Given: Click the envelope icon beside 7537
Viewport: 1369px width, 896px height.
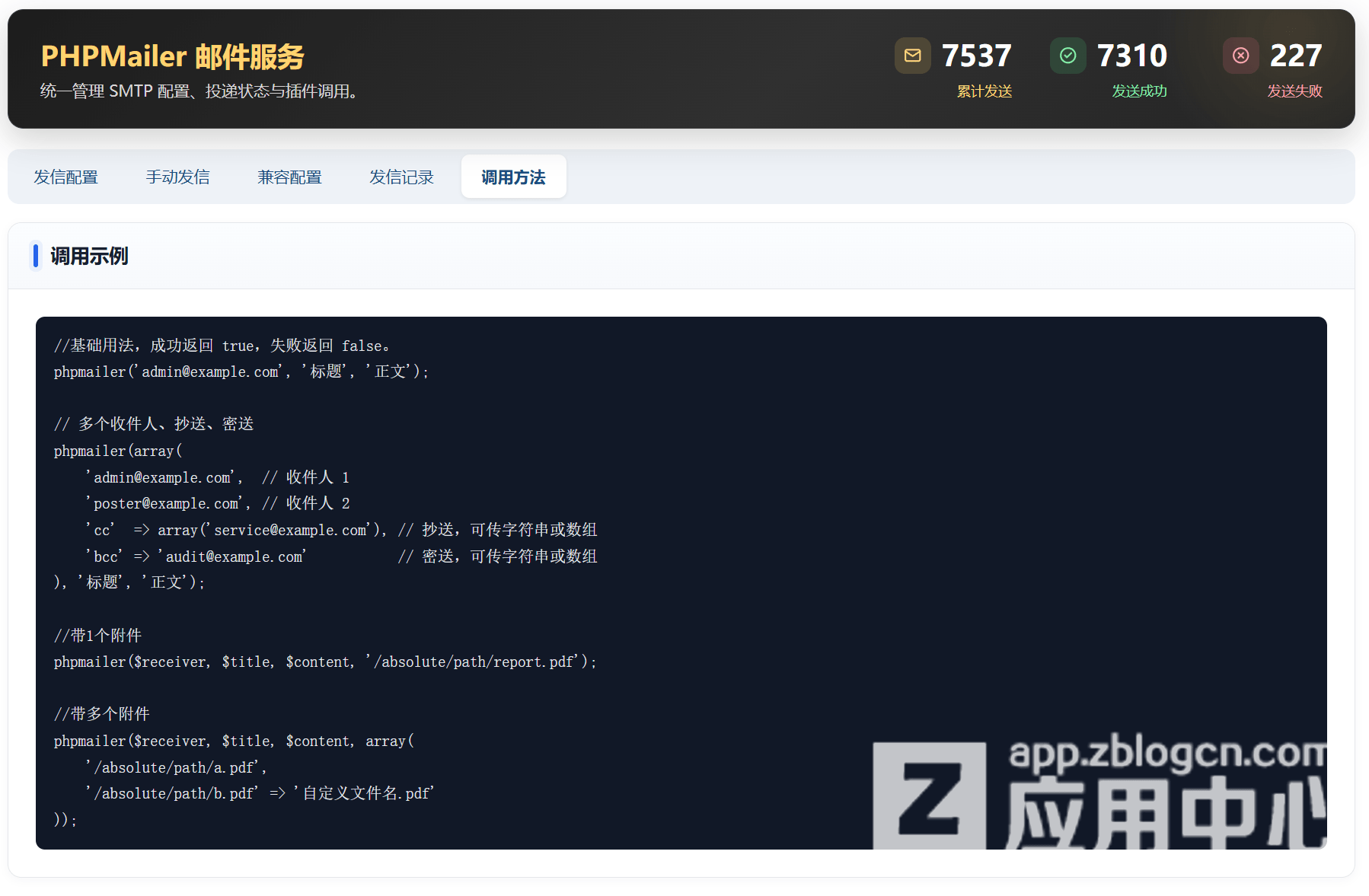Looking at the screenshot, I should coord(912,56).
